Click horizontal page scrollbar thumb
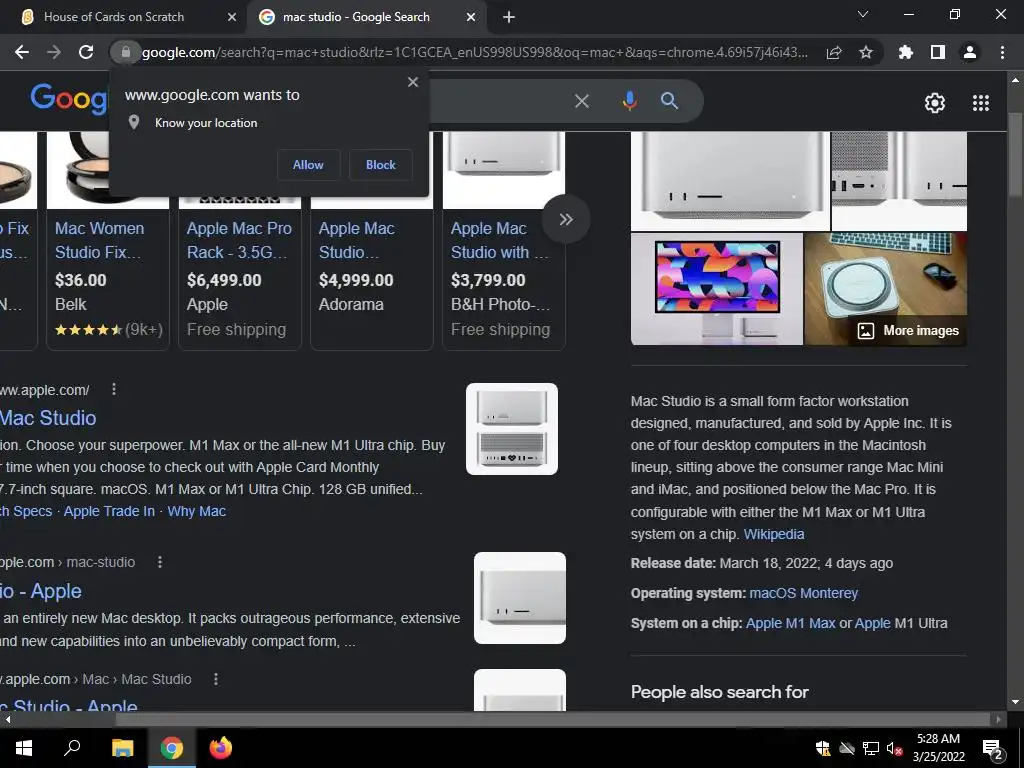Image resolution: width=1024 pixels, height=768 pixels. [x=553, y=720]
